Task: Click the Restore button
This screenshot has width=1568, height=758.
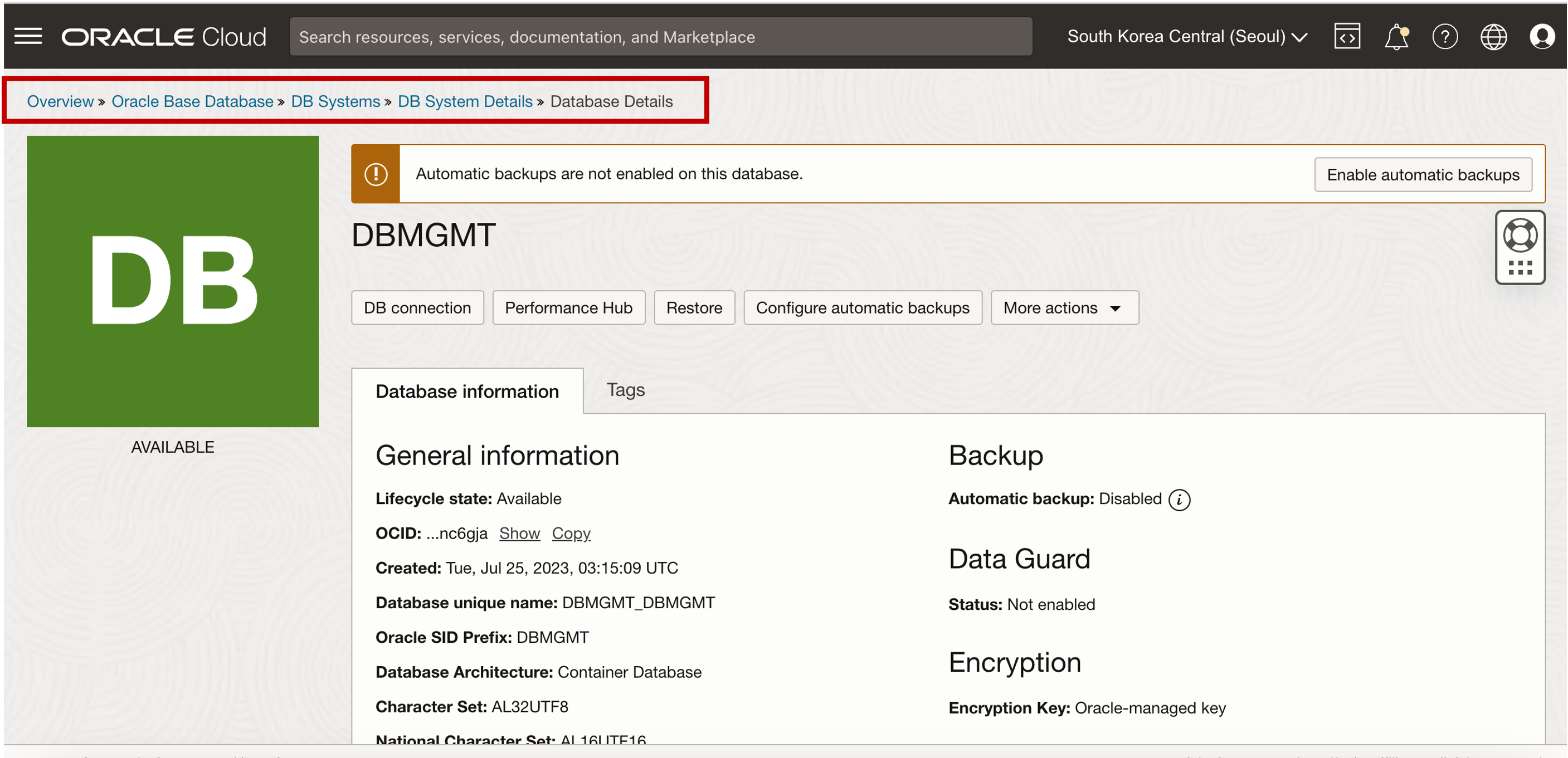Action: pyautogui.click(x=694, y=308)
